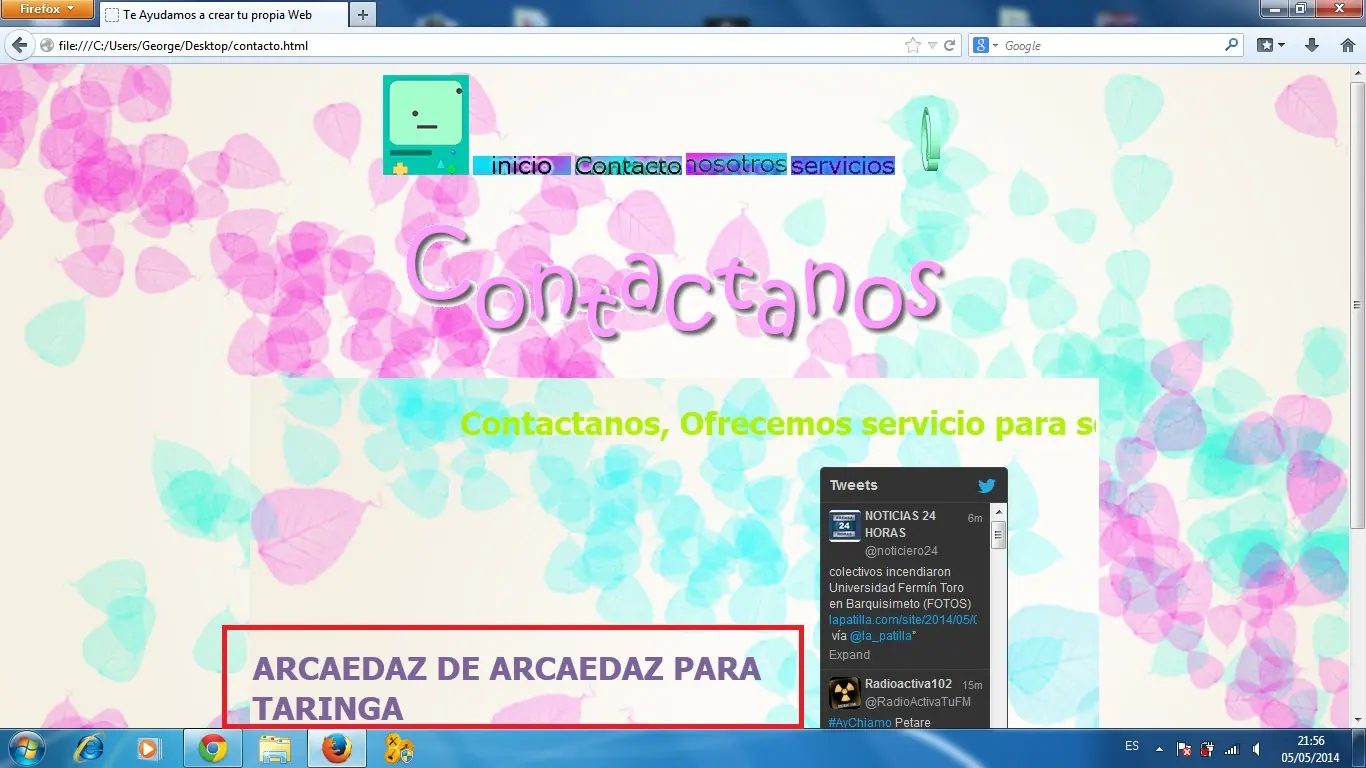Image resolution: width=1366 pixels, height=768 pixels.
Task: Click the NOTICIAS 24 HORAS avatar image
Action: click(844, 525)
